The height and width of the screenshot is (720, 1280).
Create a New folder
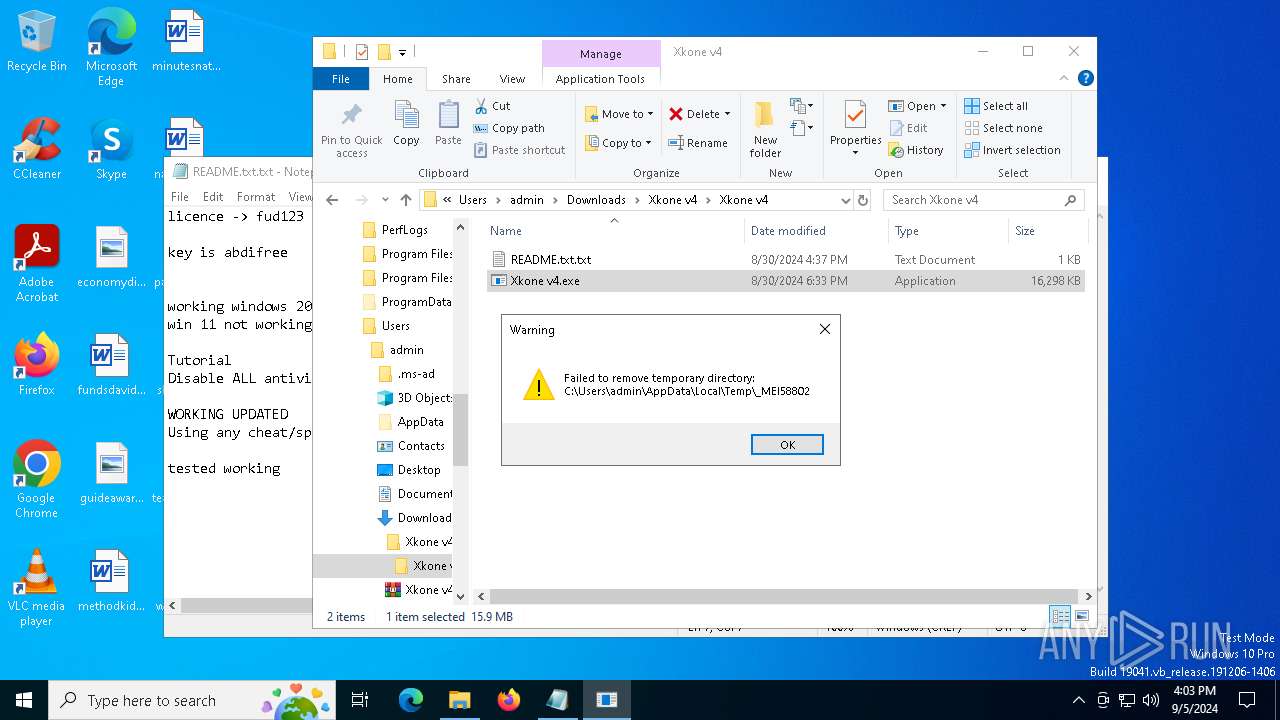pos(765,129)
